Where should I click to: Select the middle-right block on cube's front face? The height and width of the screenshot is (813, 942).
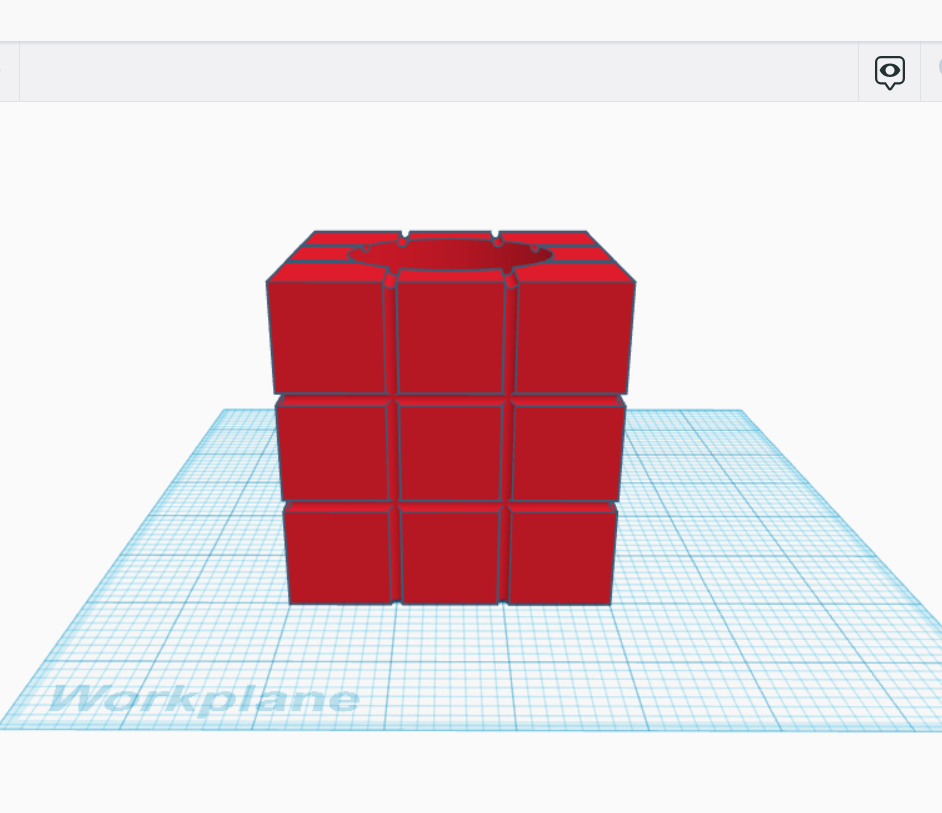tap(568, 452)
